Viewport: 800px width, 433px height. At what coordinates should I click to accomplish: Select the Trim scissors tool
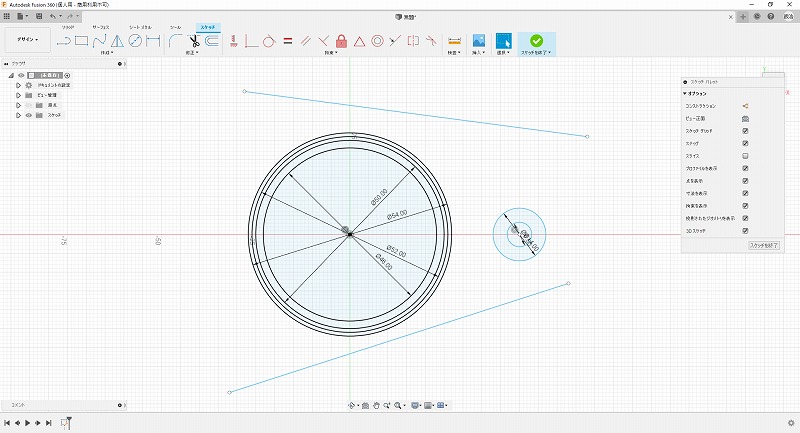195,41
